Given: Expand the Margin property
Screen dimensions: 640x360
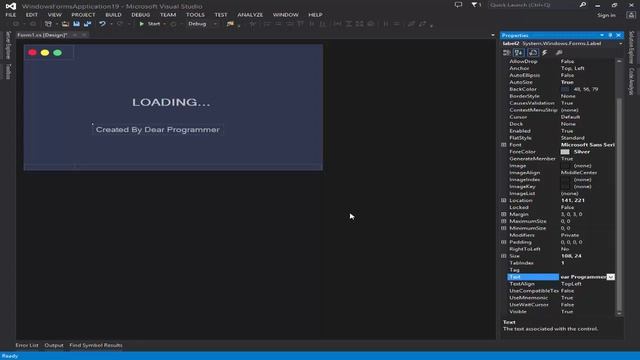Looking at the screenshot, I should pos(504,214).
